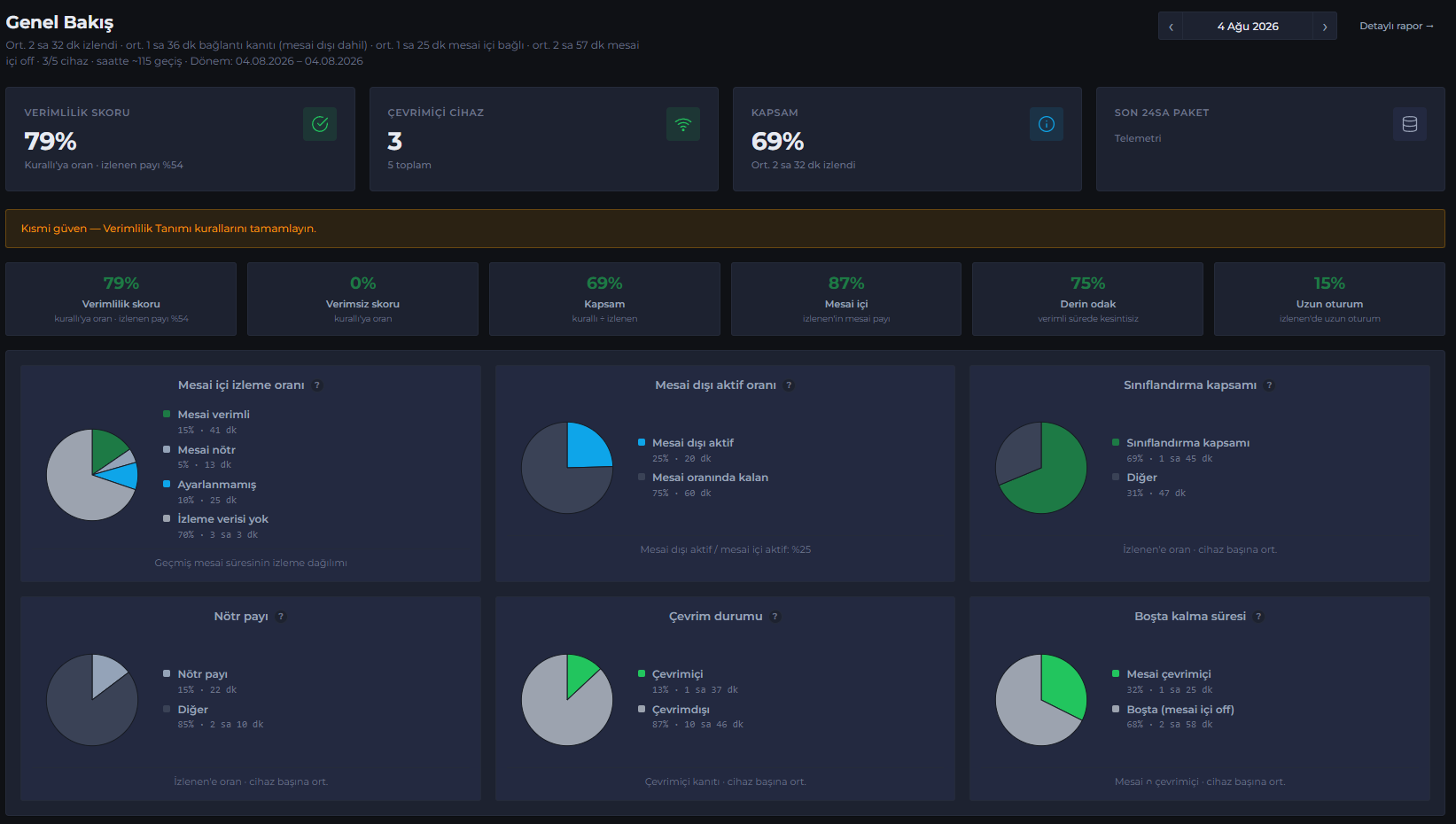Open help icon next to Boşta kalma süresi
1456x824 pixels.
pyautogui.click(x=1258, y=617)
